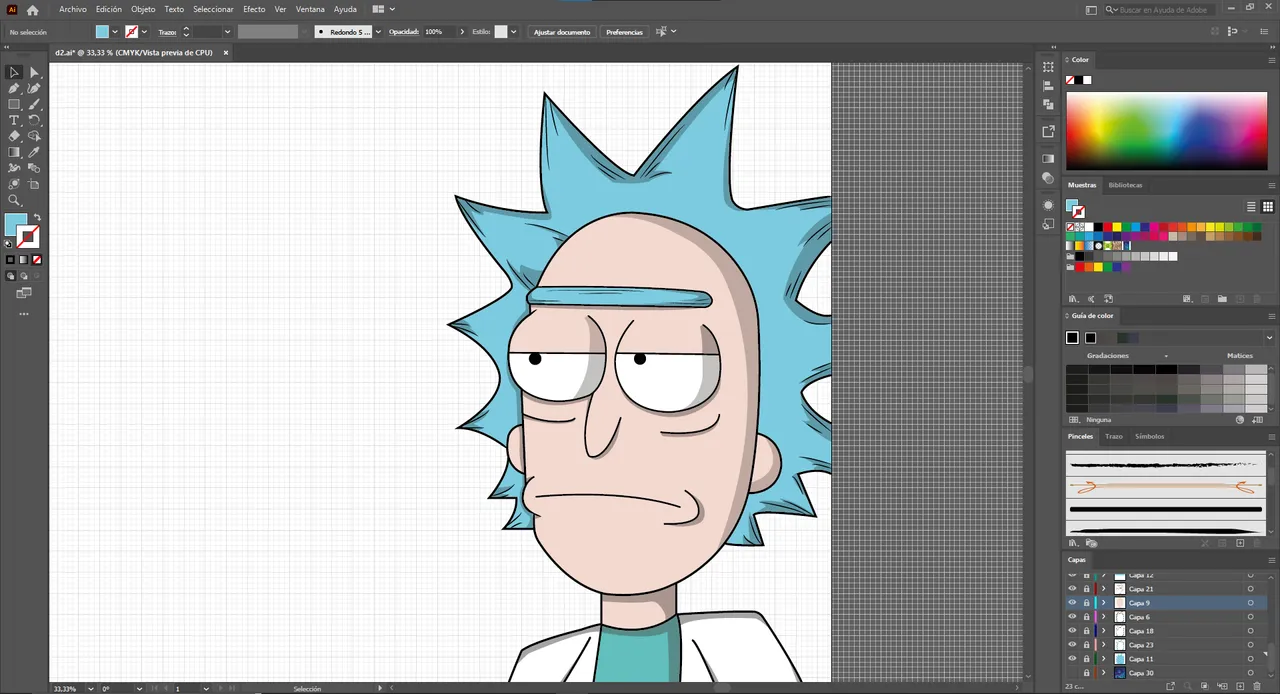Image resolution: width=1280 pixels, height=694 pixels.
Task: Select the Gradient tool
Action: (x=14, y=152)
